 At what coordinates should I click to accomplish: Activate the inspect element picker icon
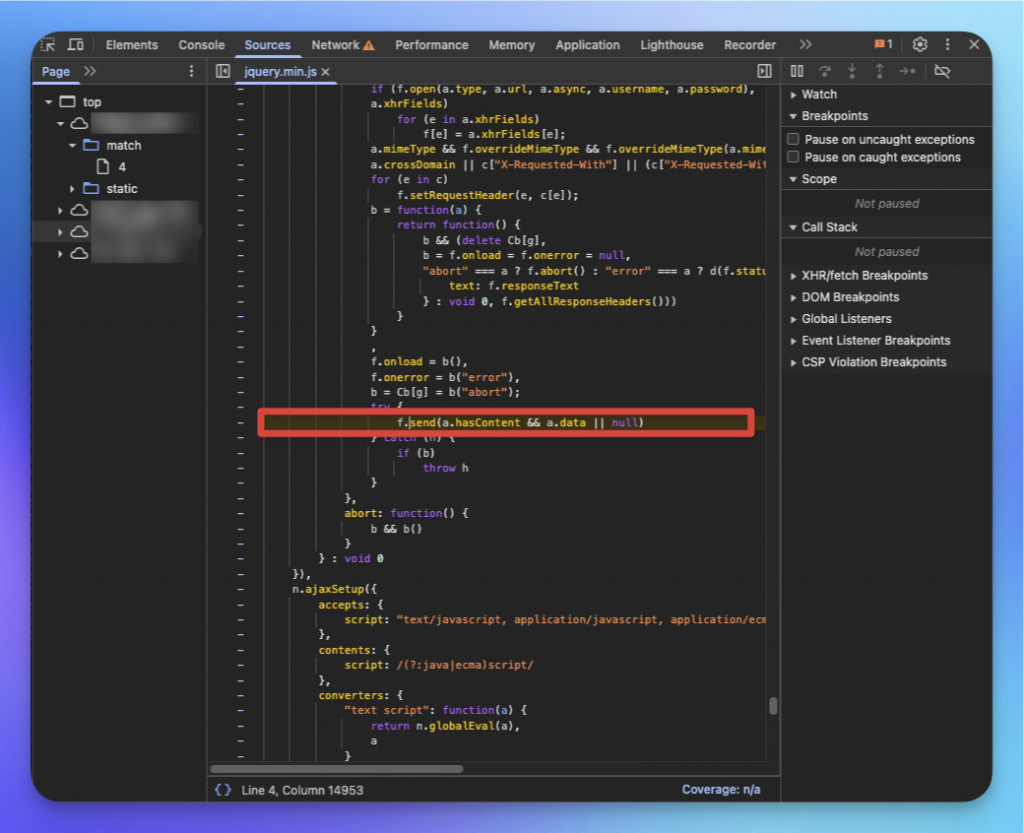pos(48,44)
